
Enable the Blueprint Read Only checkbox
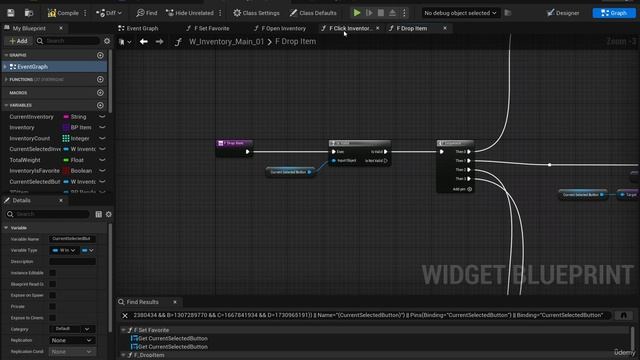coord(53,284)
